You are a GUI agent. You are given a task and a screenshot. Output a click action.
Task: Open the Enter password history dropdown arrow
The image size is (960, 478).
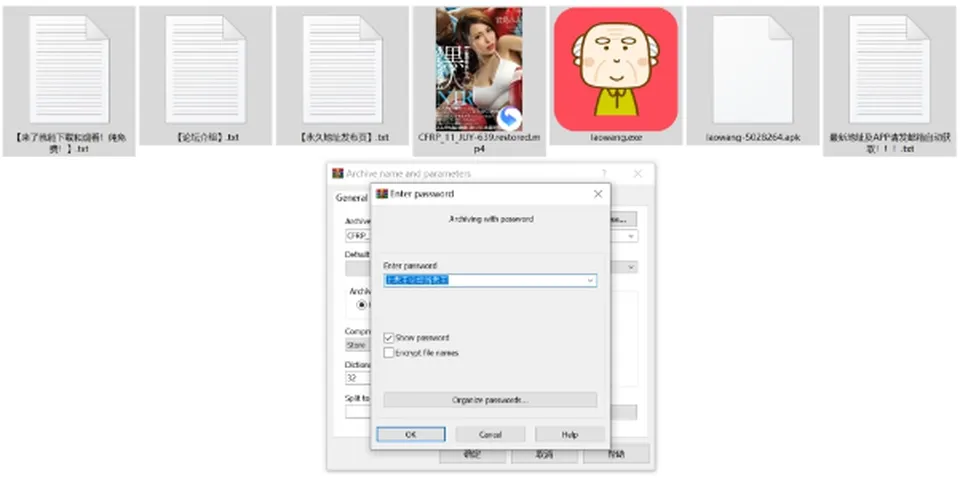[590, 281]
